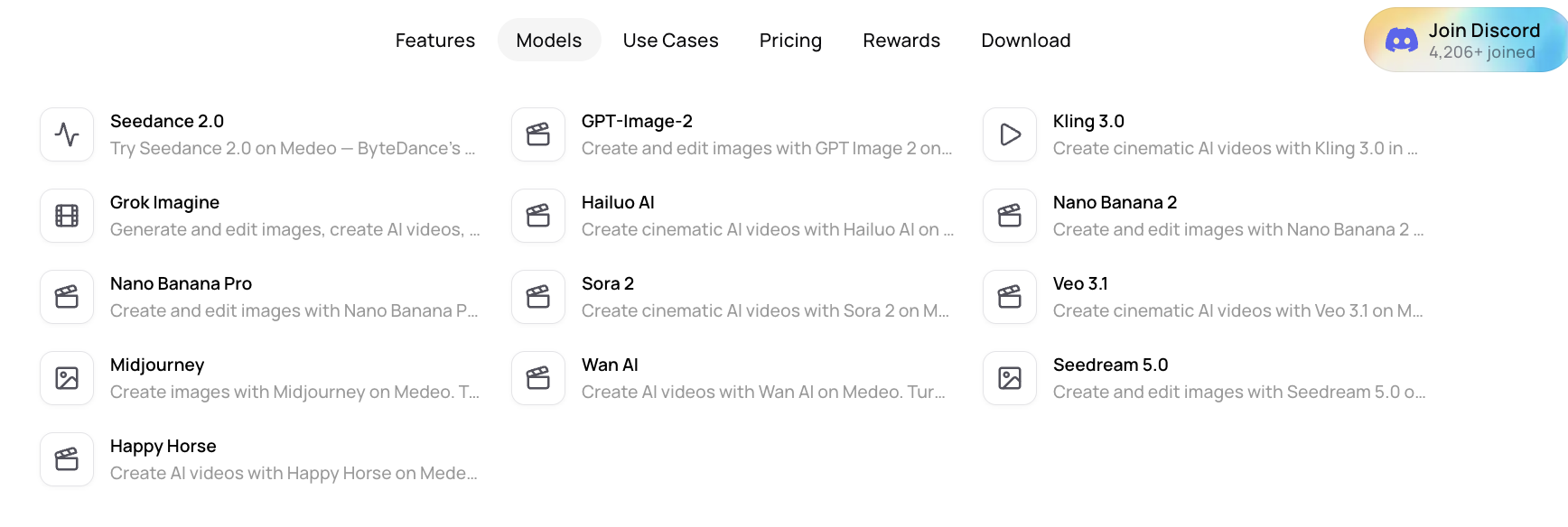1568x527 pixels.
Task: Click the Seedance 2.0 pulse icon
Action: (x=67, y=134)
